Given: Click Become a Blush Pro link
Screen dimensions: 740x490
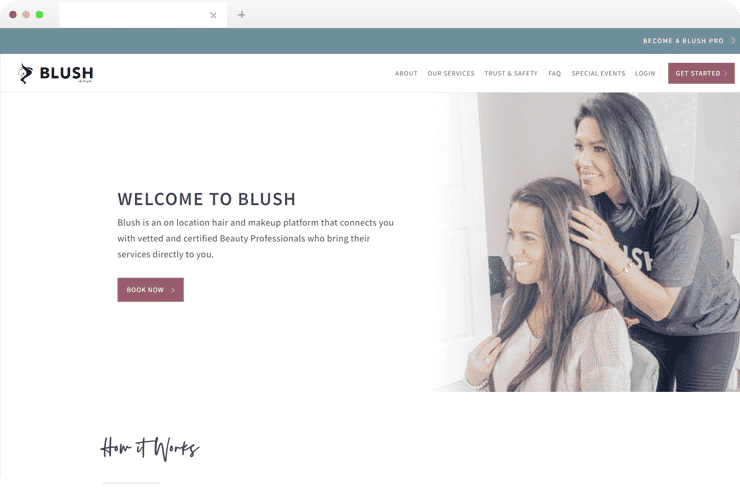Looking at the screenshot, I should 683,41.
